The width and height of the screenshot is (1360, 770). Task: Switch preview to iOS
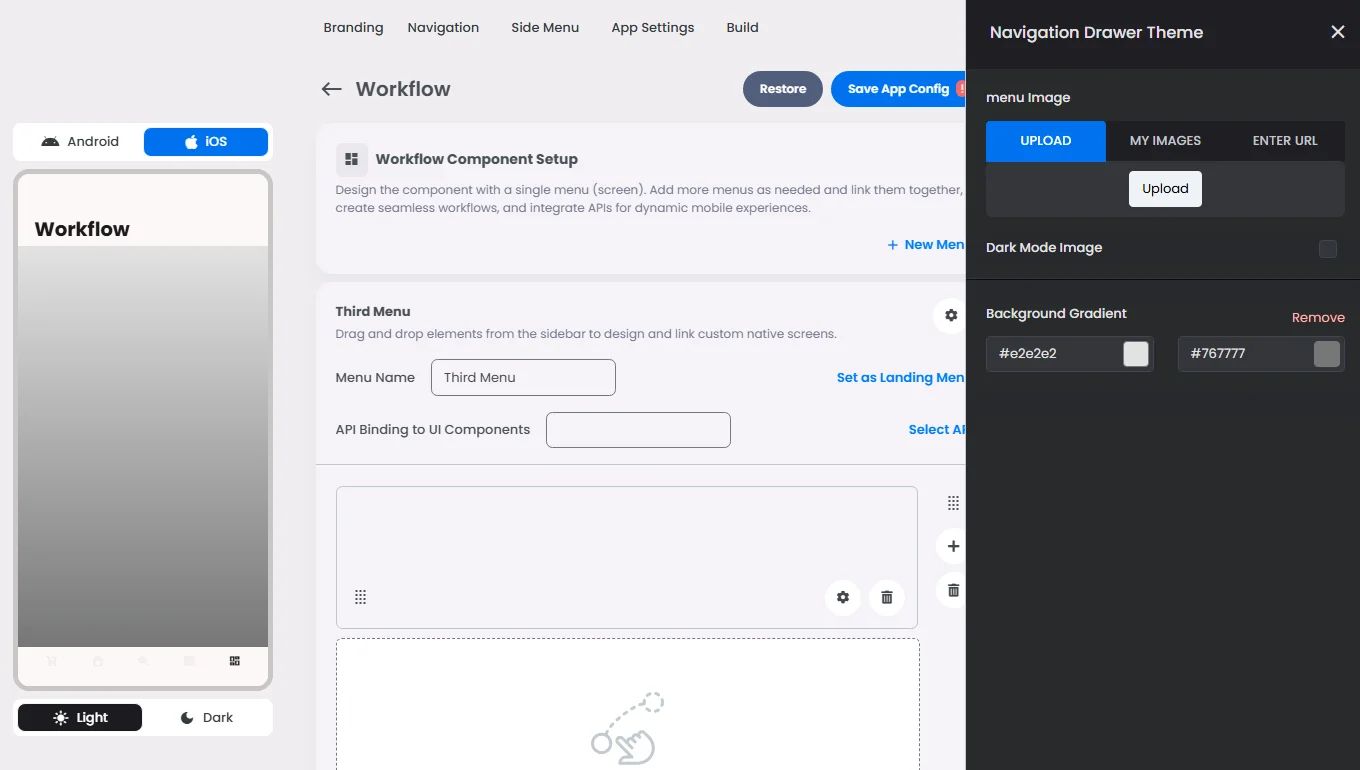tap(206, 142)
